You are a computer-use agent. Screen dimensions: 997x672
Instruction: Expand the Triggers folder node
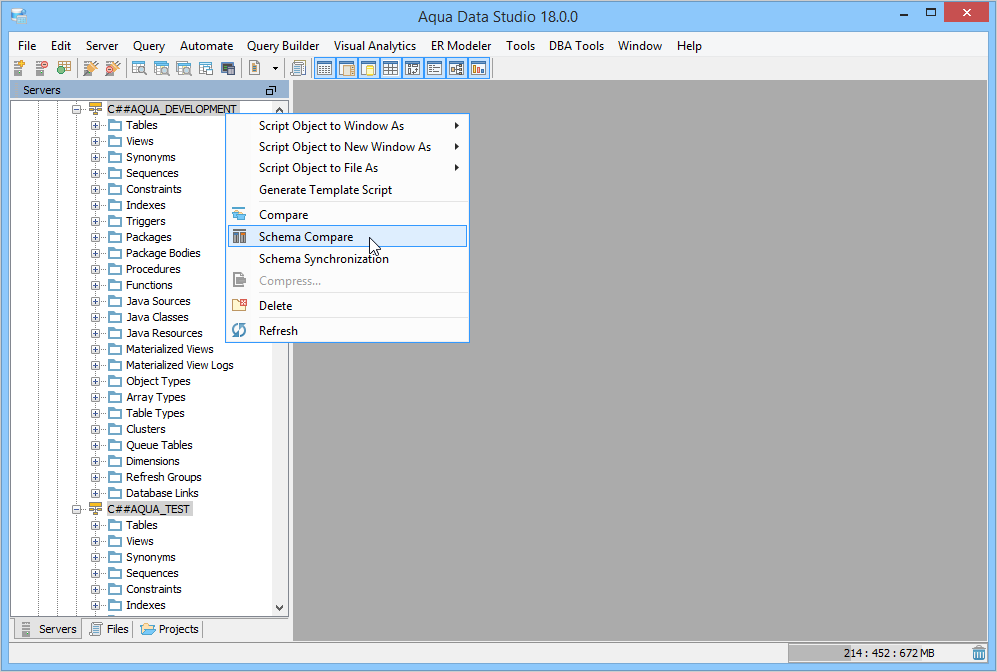(95, 221)
